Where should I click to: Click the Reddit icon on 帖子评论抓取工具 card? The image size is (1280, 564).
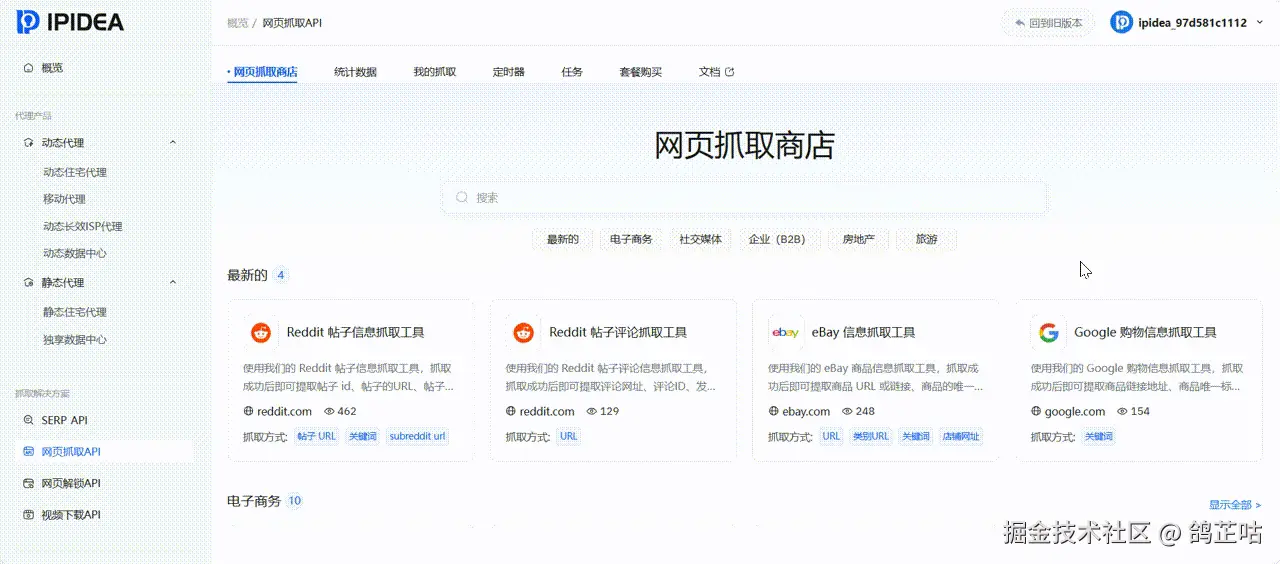point(523,332)
